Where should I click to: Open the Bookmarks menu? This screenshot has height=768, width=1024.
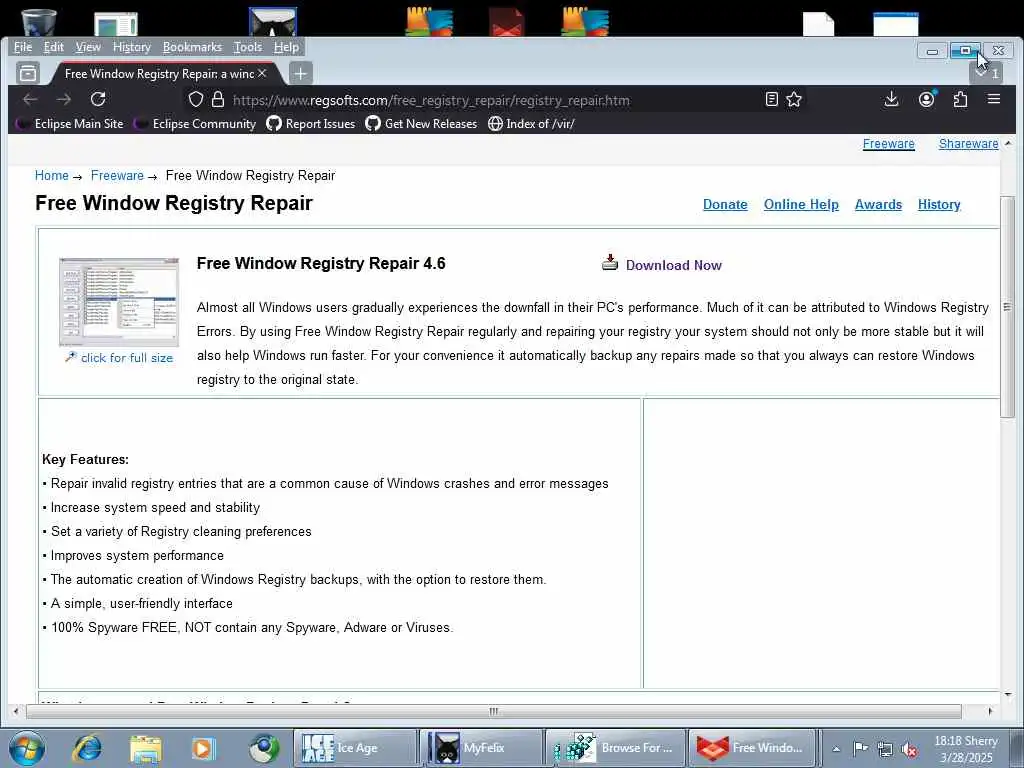tap(192, 47)
